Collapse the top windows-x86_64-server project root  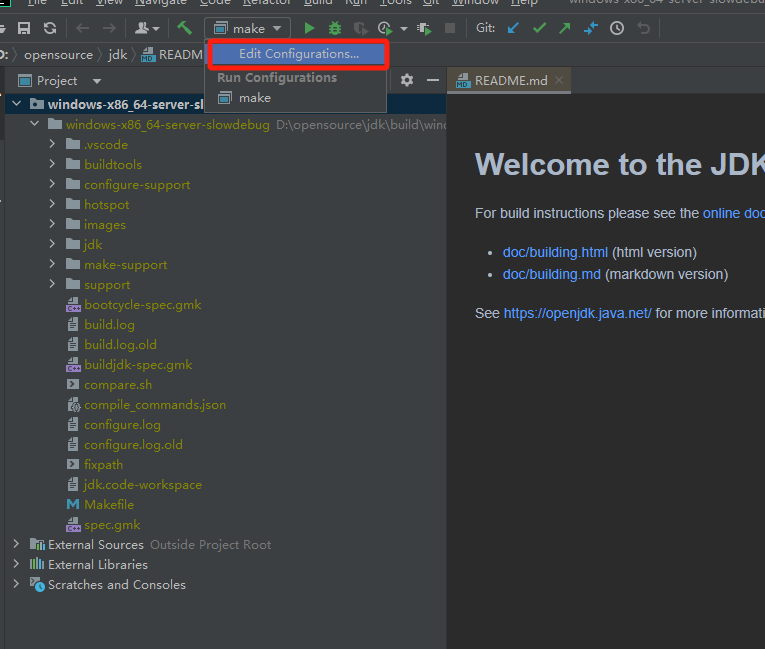[x=17, y=104]
